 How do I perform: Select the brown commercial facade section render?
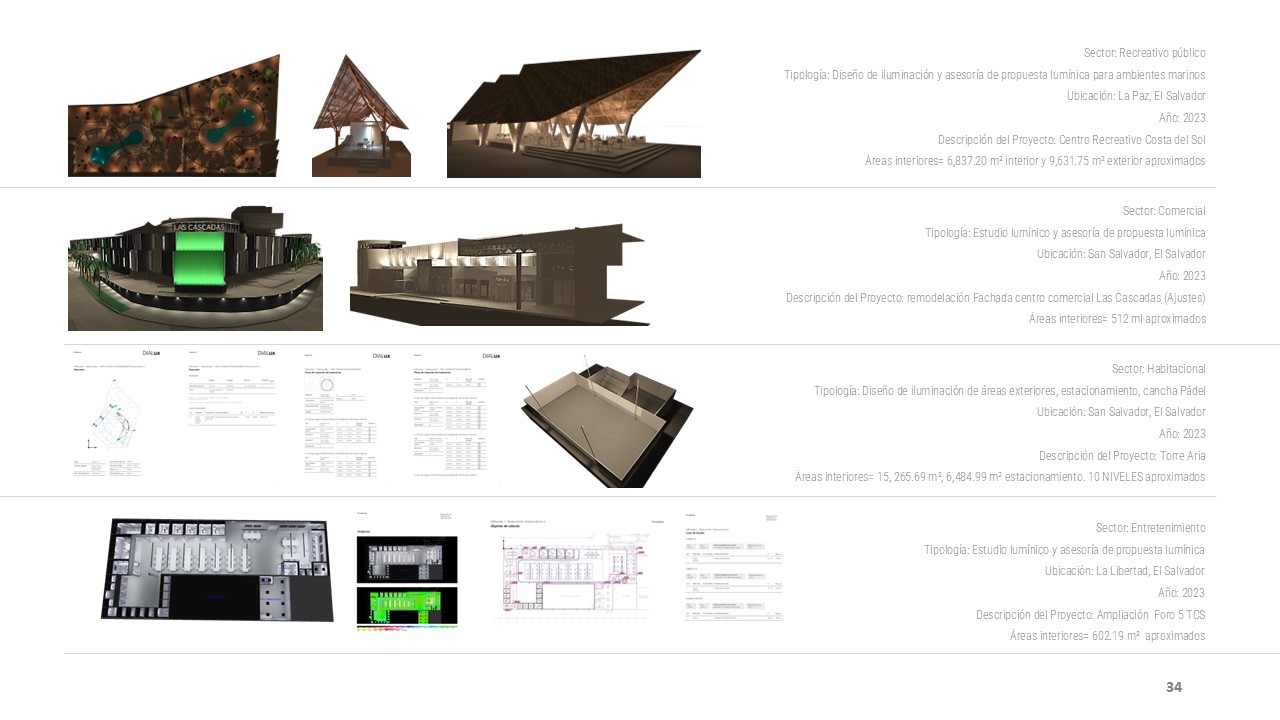[x=498, y=275]
